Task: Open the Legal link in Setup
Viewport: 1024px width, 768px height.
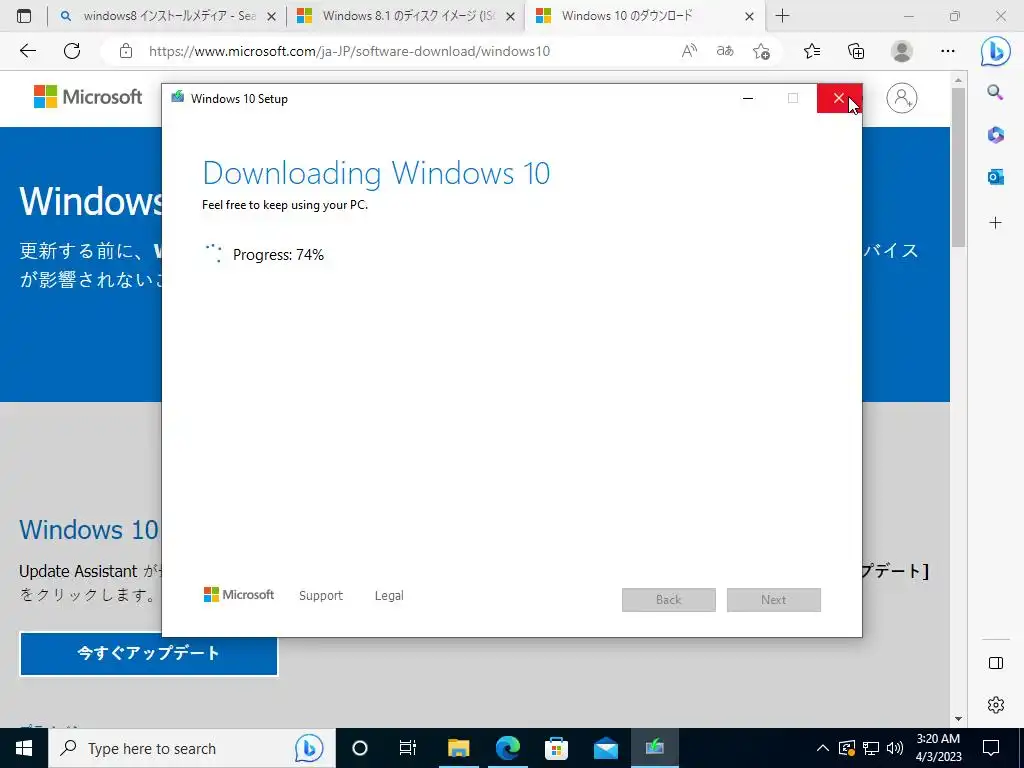Action: point(389,596)
